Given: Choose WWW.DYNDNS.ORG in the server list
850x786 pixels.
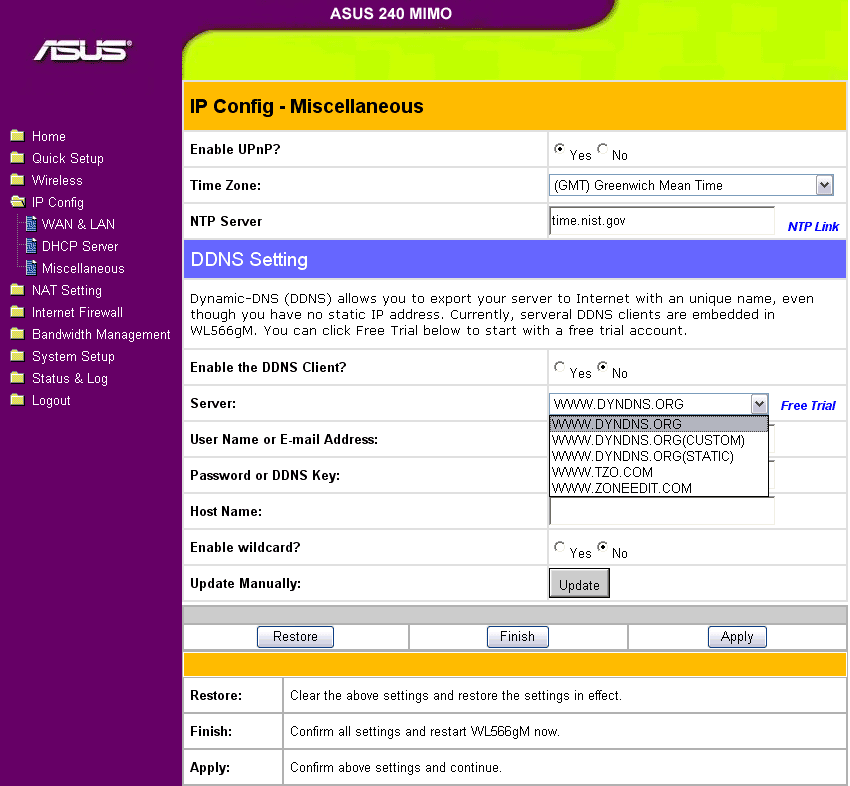Looking at the screenshot, I should click(x=659, y=424).
